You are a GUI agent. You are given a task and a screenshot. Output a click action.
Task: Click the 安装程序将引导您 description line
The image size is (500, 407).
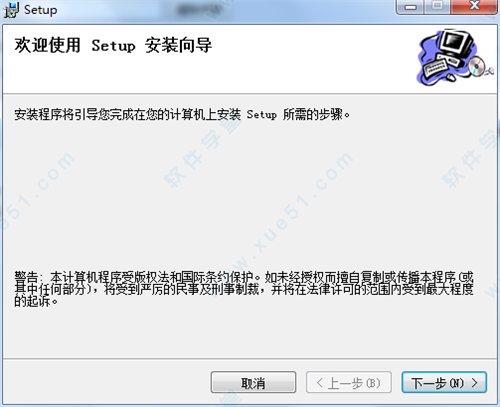(x=182, y=114)
